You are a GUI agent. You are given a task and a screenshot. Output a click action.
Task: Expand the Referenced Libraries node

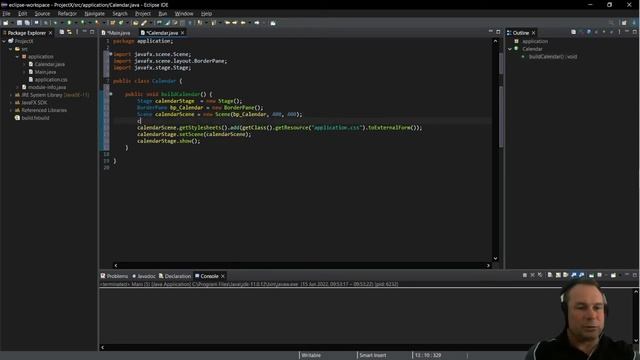[11, 110]
